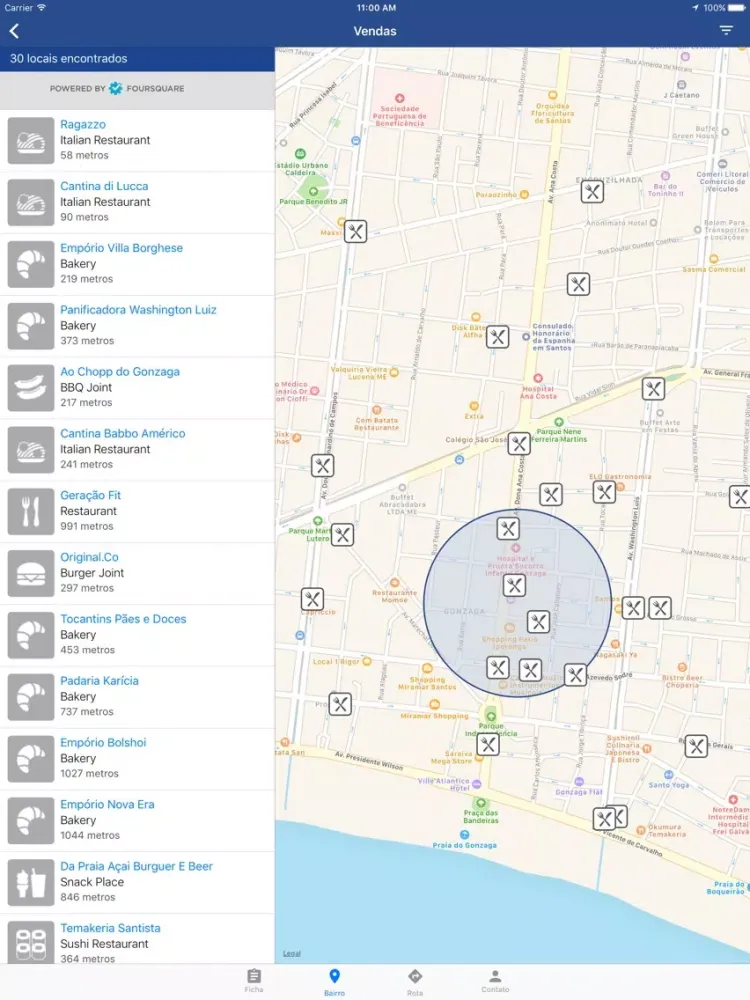Click fork and knife icon for Geração Fit
Screen dimensions: 750x1000
pos(31,511)
